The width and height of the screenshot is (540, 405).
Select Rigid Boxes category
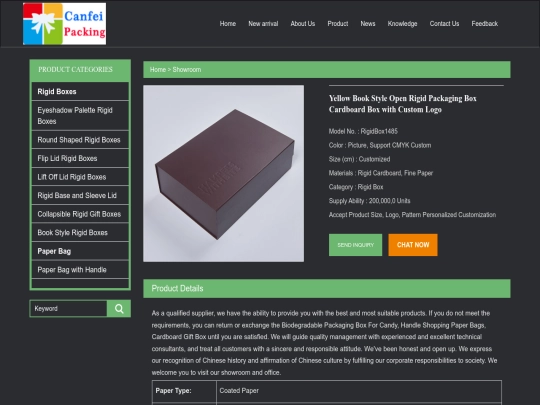click(x=80, y=92)
